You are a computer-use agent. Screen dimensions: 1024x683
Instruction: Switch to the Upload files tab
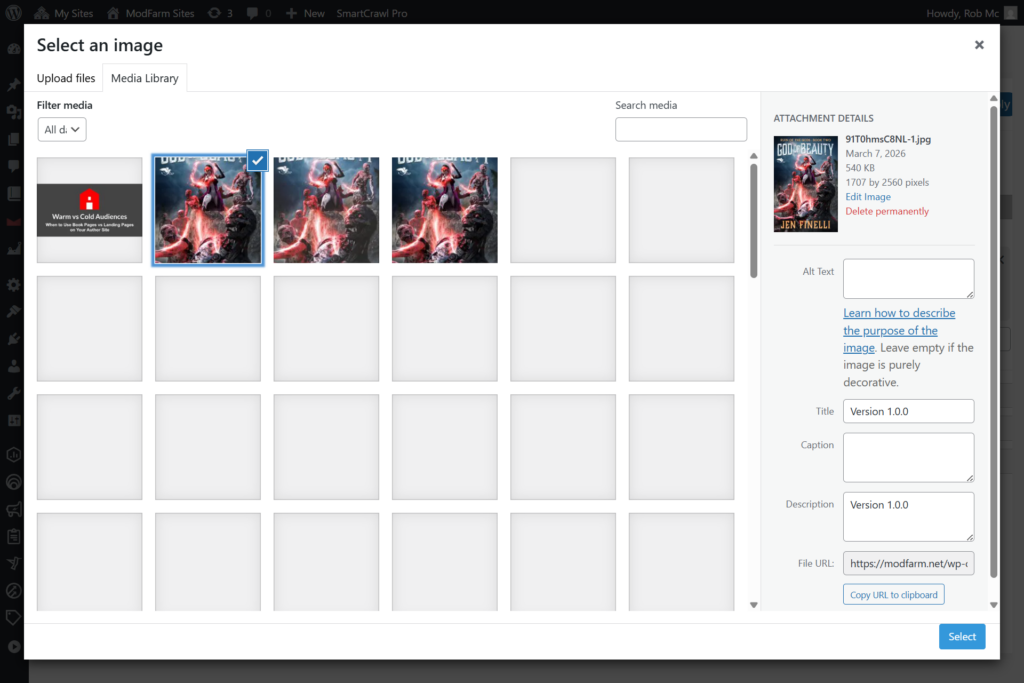[x=66, y=78]
